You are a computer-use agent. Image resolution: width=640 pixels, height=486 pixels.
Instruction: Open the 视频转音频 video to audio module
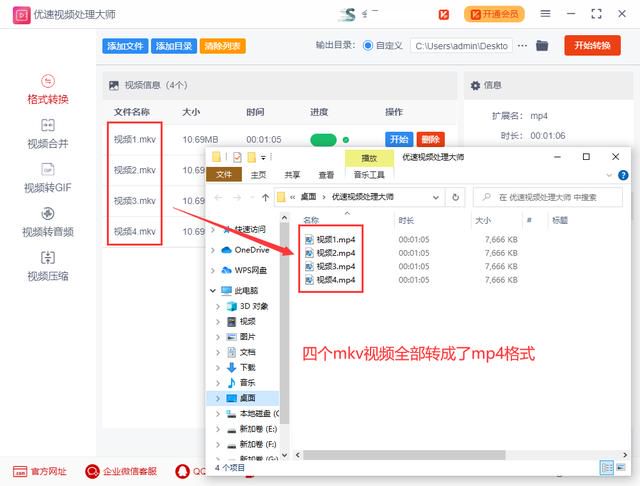48,222
